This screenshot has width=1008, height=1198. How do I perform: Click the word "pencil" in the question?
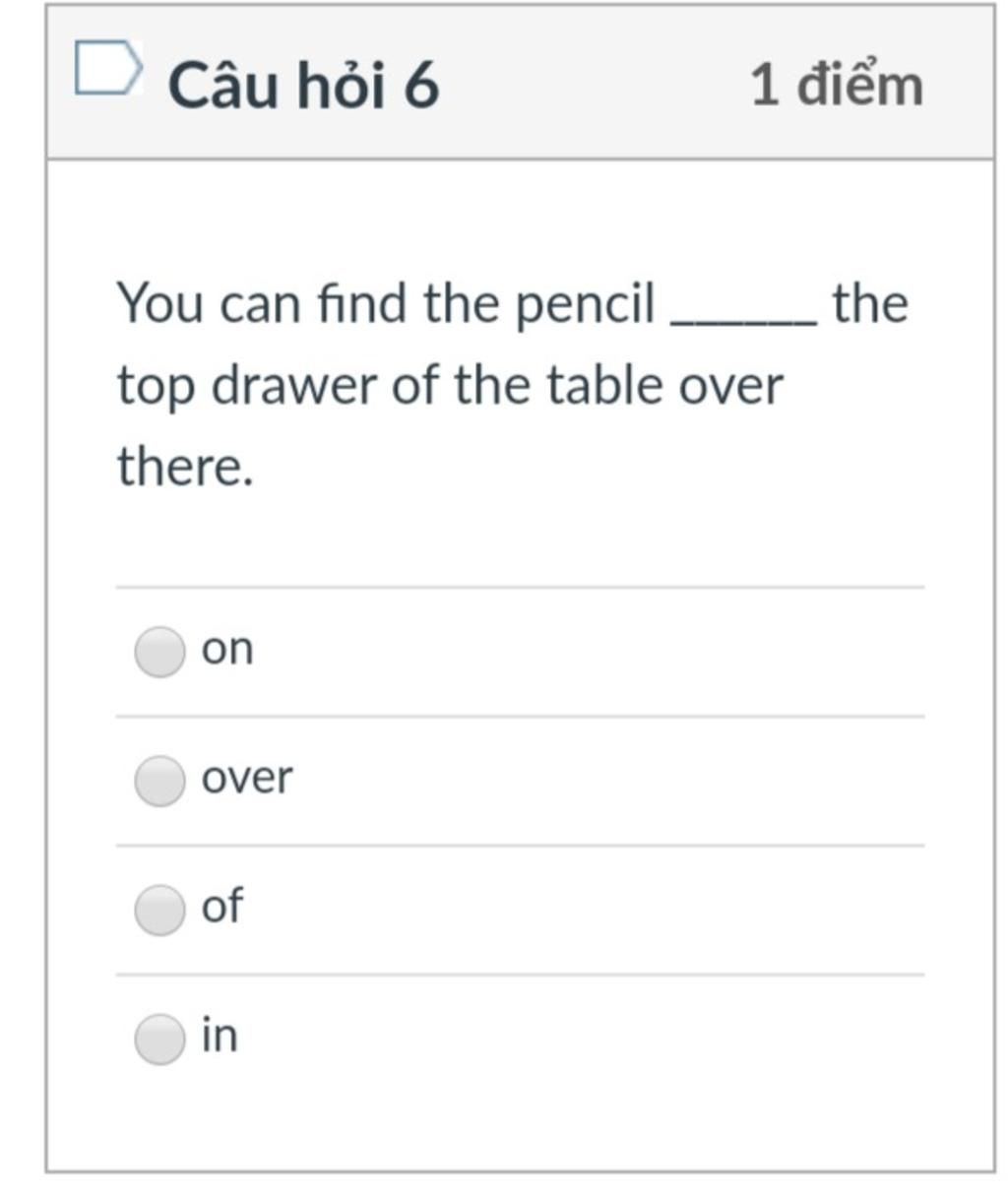(586, 305)
